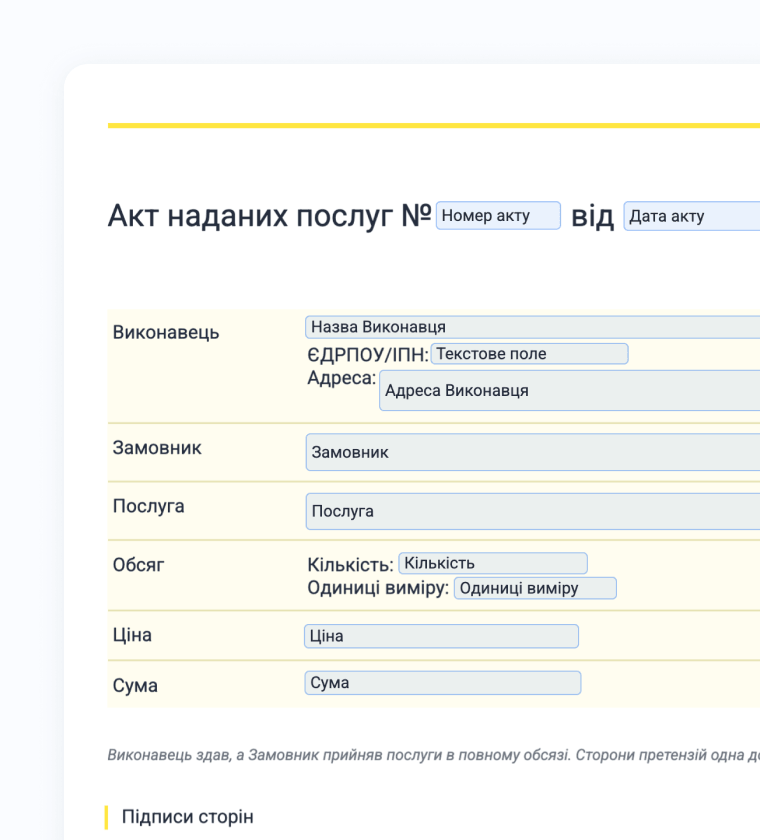Select the Дата акту field
This screenshot has height=840, width=760.
click(x=691, y=216)
